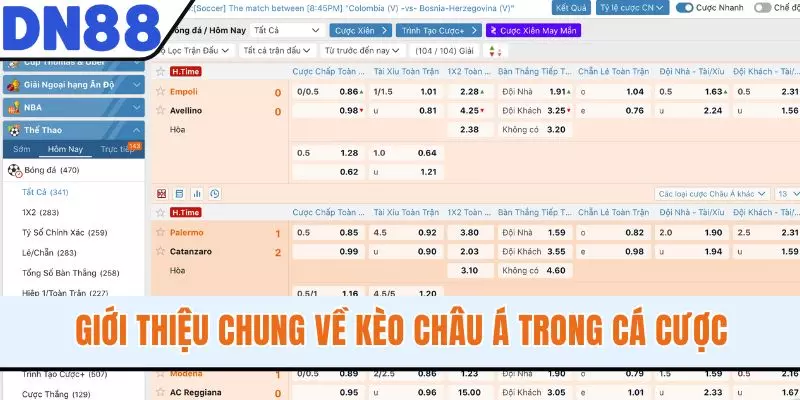This screenshot has width=800, height=400.
Task: Open the red grid match icon
Action: (x=162, y=194)
